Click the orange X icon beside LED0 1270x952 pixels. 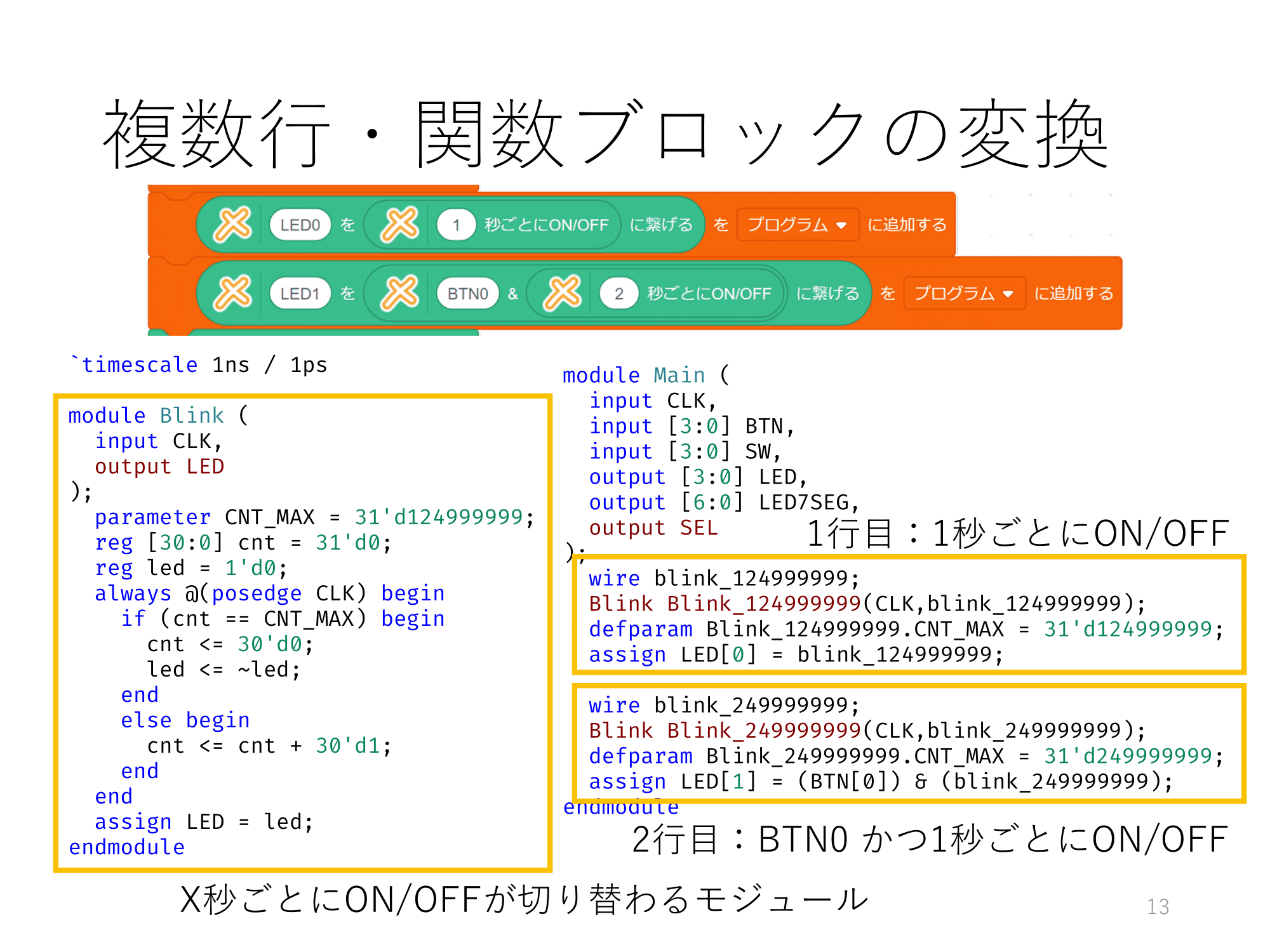click(209, 214)
